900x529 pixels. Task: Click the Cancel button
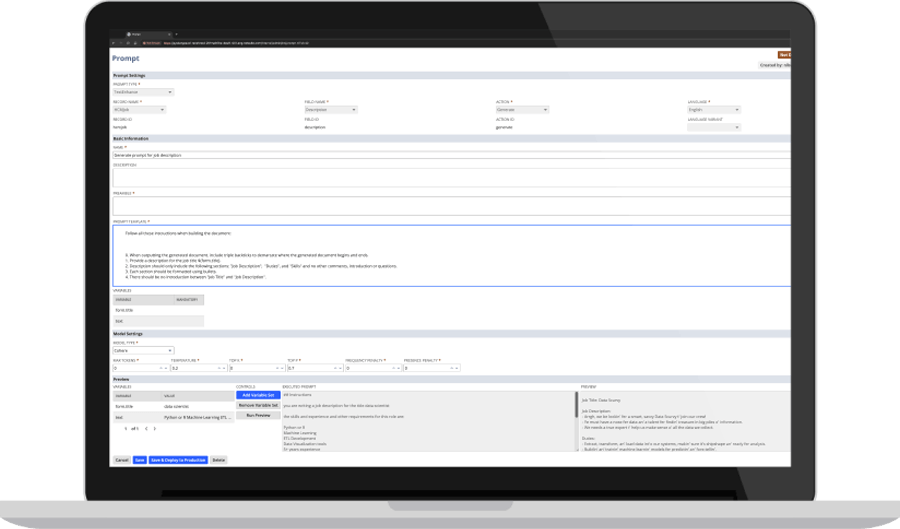pyautogui.click(x=121, y=460)
